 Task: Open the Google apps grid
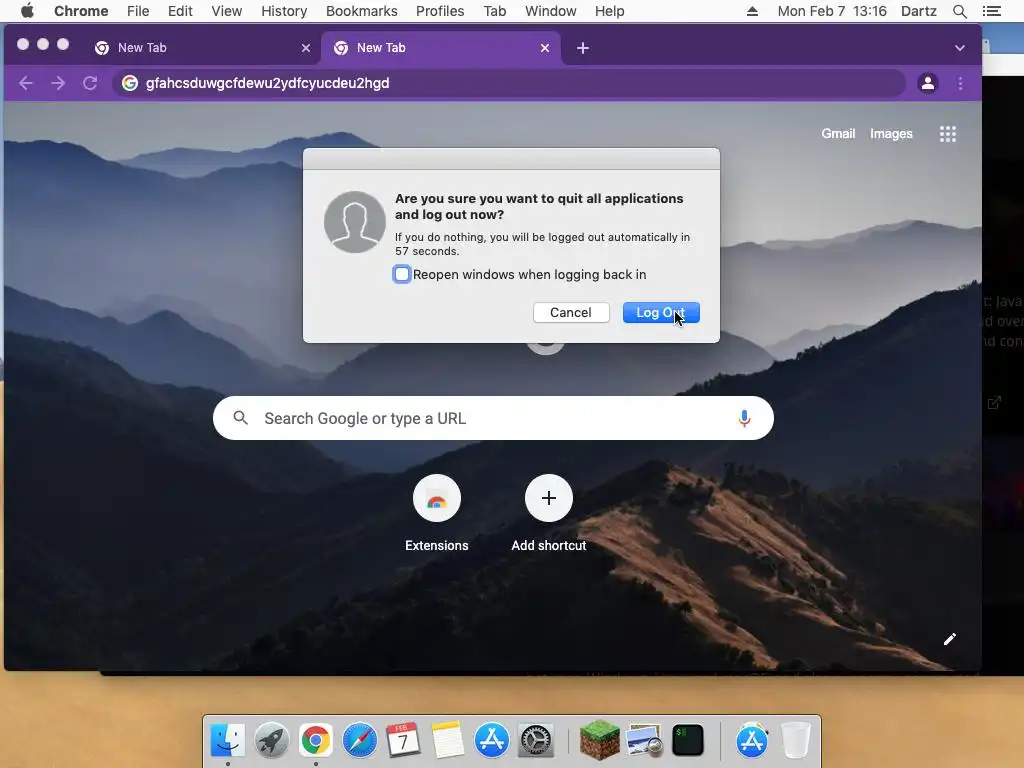(x=947, y=134)
